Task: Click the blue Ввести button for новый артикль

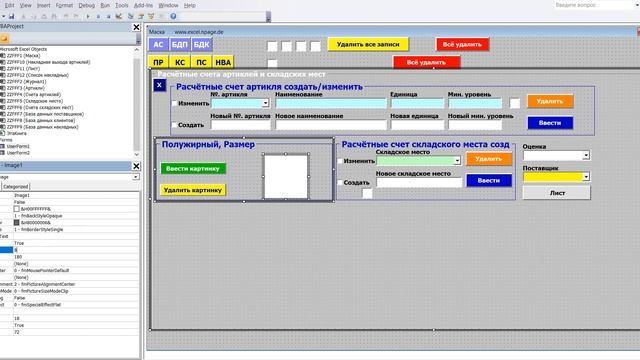Action: pyautogui.click(x=550, y=123)
